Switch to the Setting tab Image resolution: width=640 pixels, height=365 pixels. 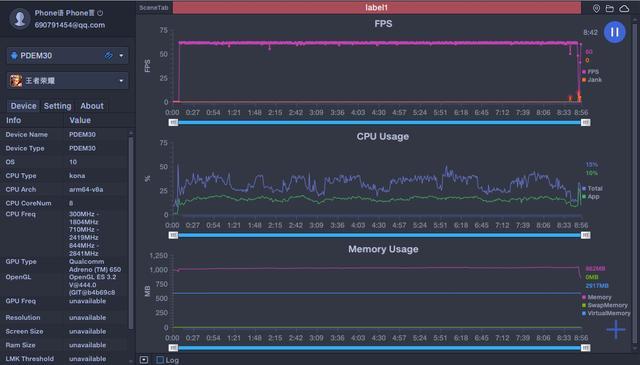58,106
